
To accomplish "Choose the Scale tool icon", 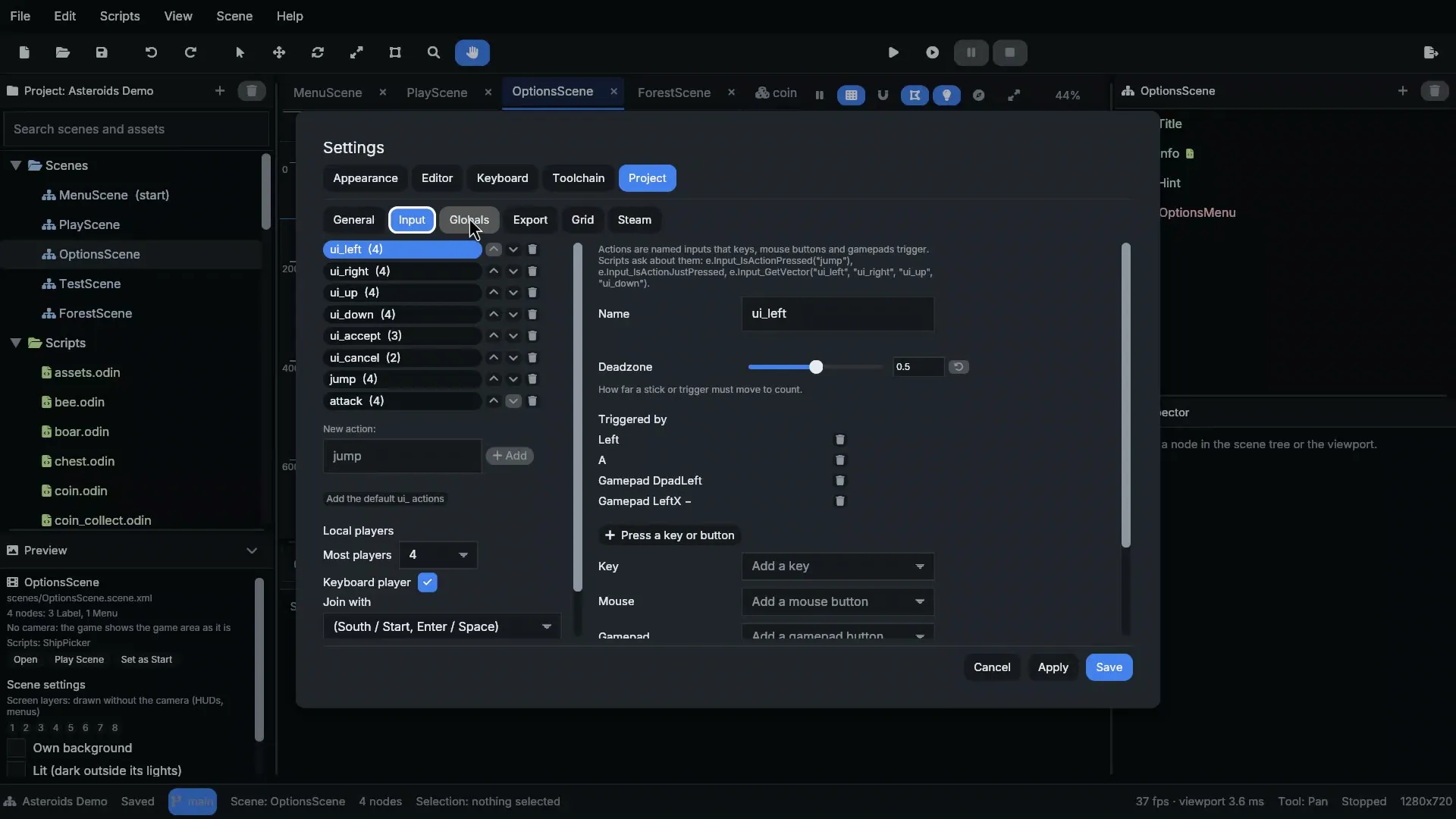I will click(x=356, y=52).
